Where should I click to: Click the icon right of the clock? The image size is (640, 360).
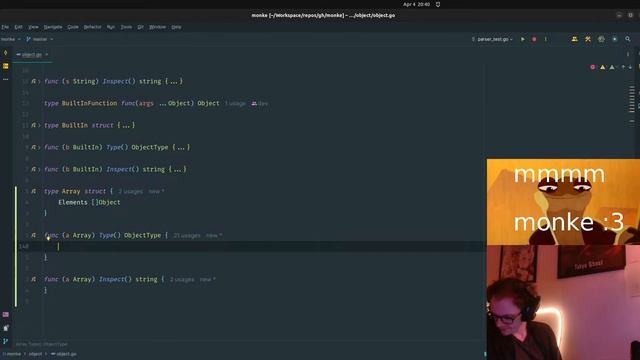pyautogui.click(x=438, y=4)
